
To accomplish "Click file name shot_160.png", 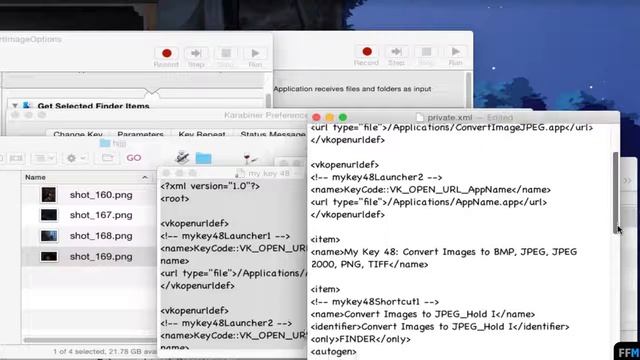I will tap(101, 195).
